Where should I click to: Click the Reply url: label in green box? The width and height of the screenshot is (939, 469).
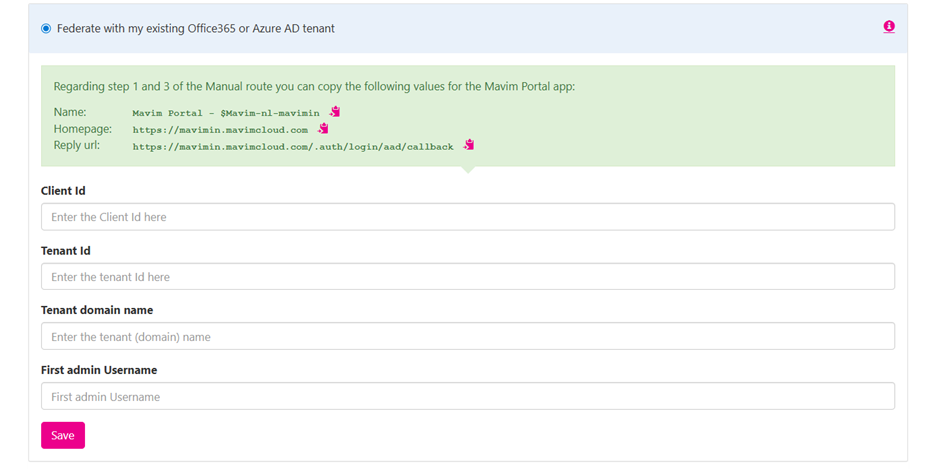[77, 145]
